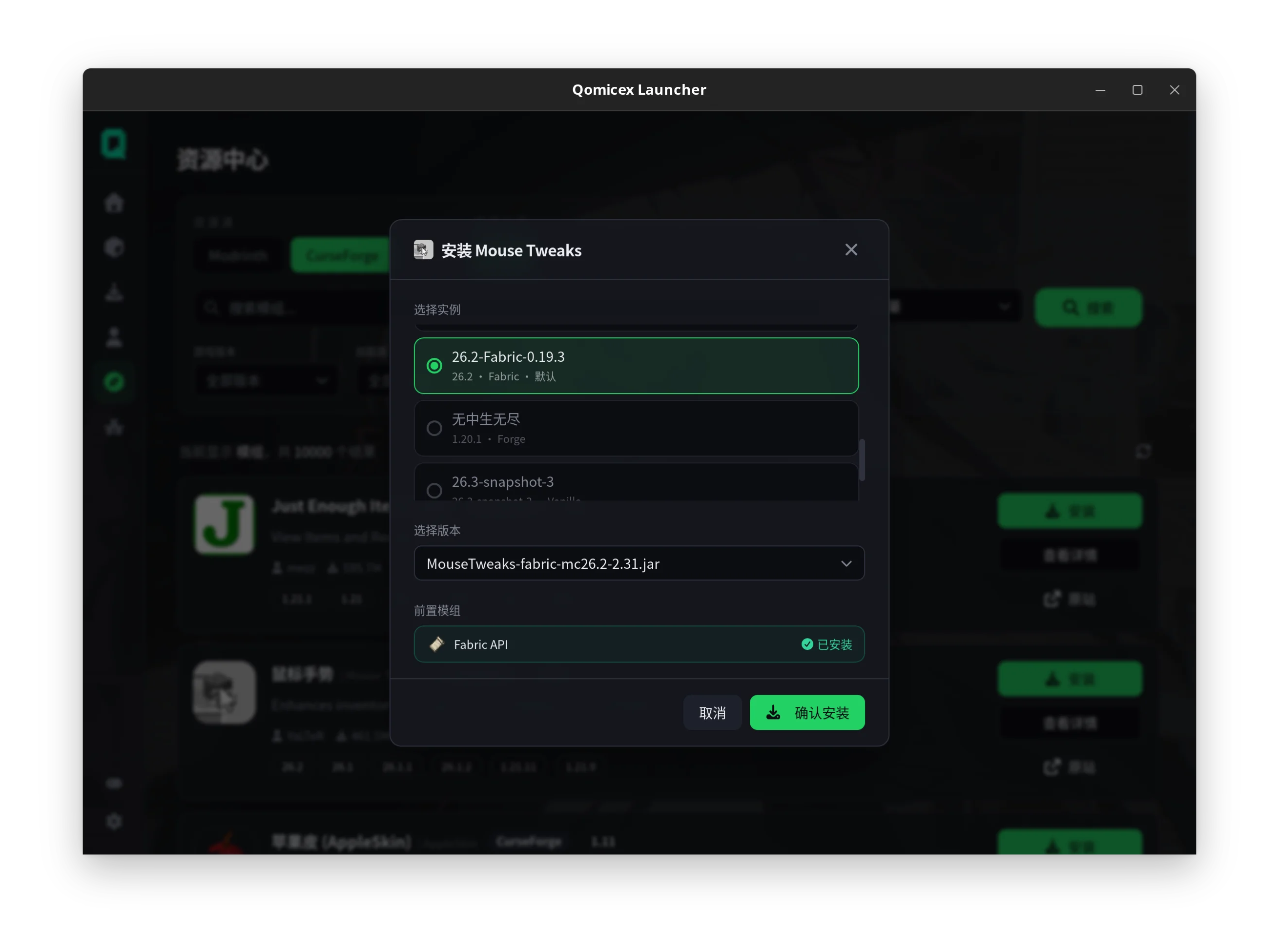Click the instance list scrollbar in the dialog
The height and width of the screenshot is (952, 1279).
(x=862, y=459)
